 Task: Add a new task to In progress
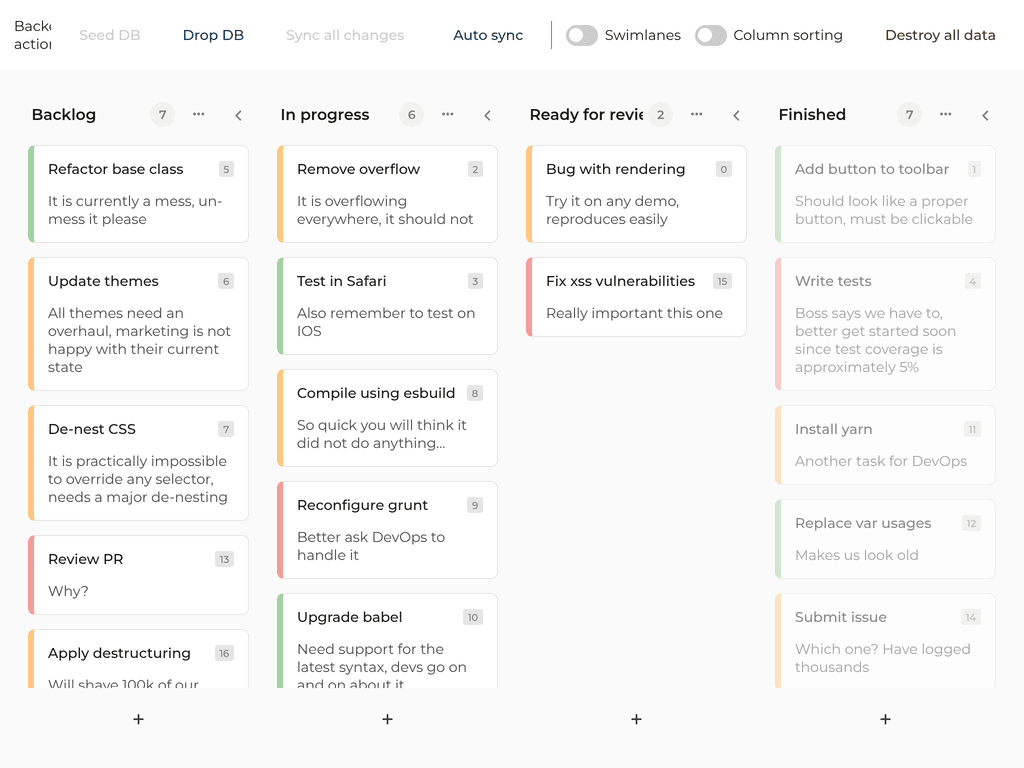click(387, 719)
